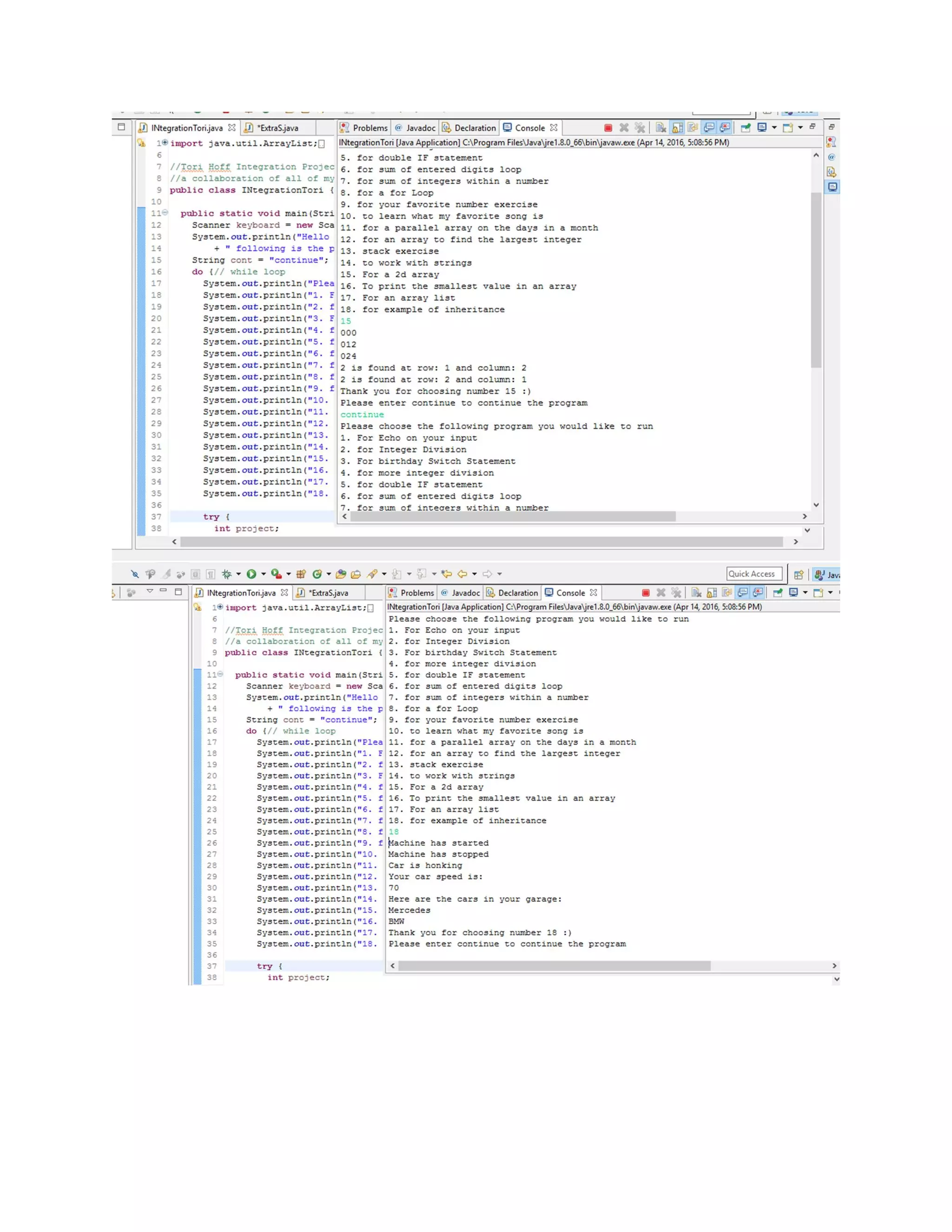Close INtegrationTori.java tab in upper window
The height and width of the screenshot is (1232, 952).
(232, 128)
